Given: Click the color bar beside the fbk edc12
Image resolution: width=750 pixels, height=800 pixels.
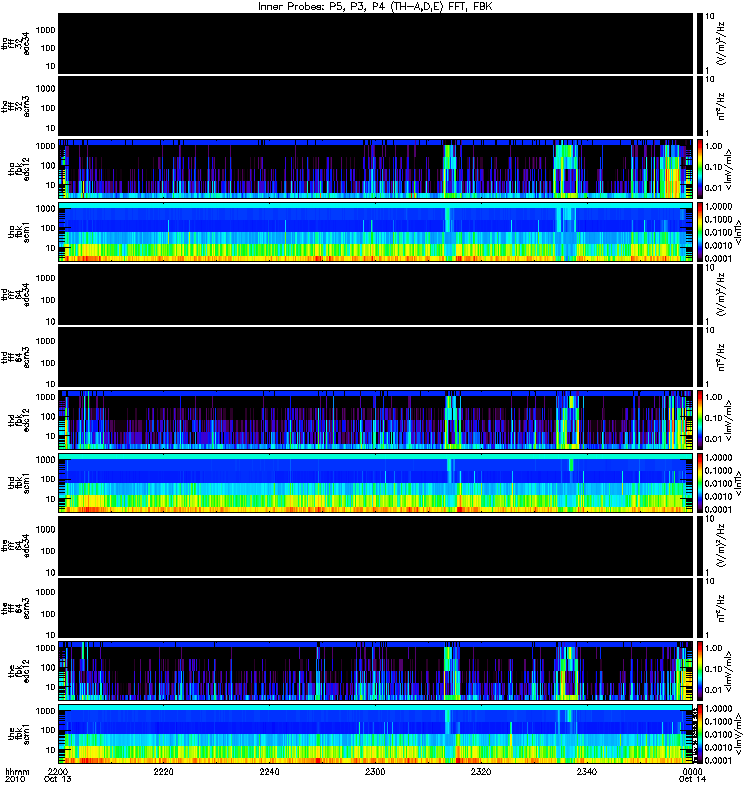Looking at the screenshot, I should (700, 671).
